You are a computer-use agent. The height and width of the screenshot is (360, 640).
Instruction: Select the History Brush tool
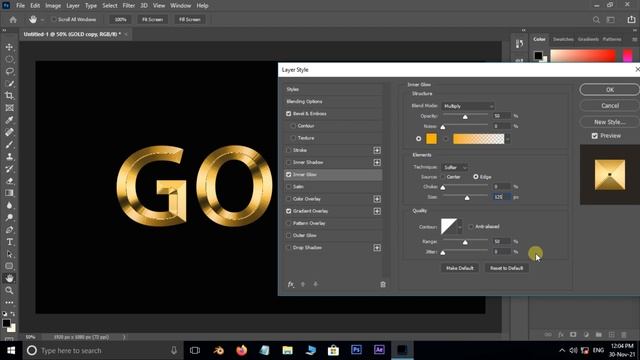pyautogui.click(x=9, y=169)
